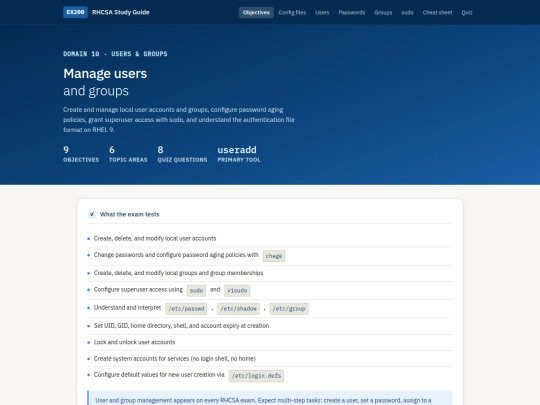
Task: Click the /etc/login.defs code tag
Action: pyautogui.click(x=256, y=376)
